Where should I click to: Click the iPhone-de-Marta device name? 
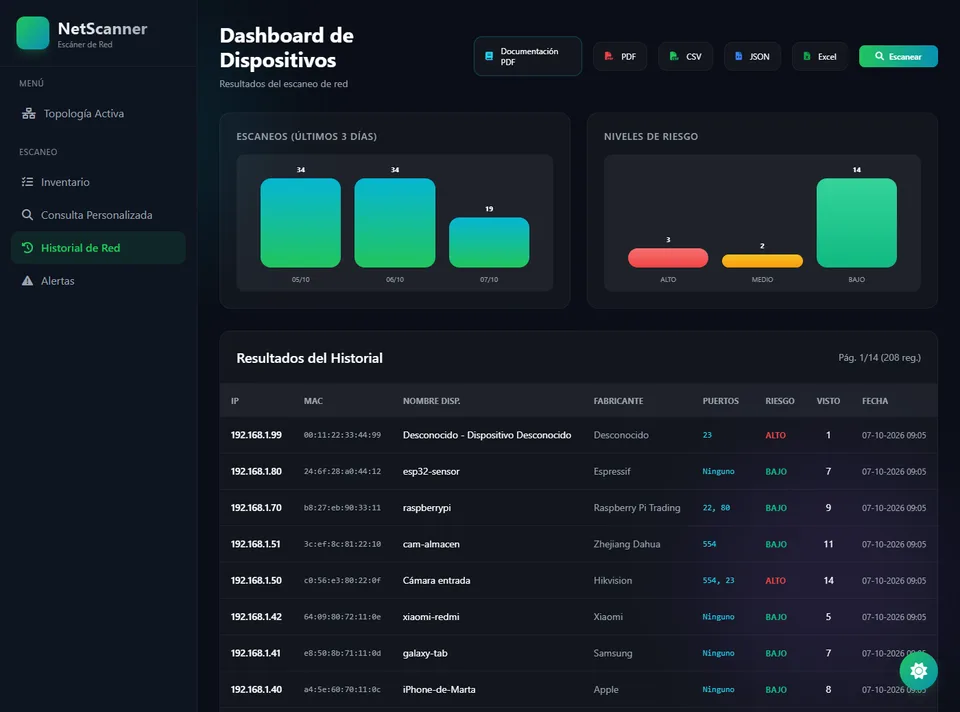[439, 689]
